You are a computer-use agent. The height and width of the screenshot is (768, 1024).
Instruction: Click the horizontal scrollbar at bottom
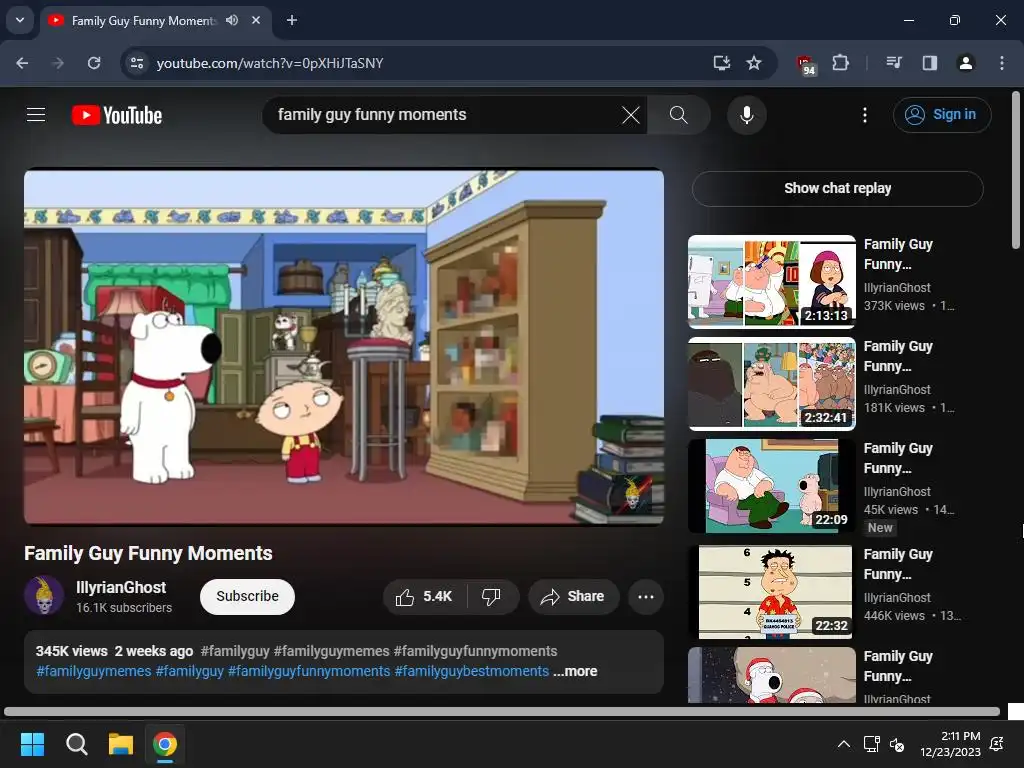pos(502,711)
